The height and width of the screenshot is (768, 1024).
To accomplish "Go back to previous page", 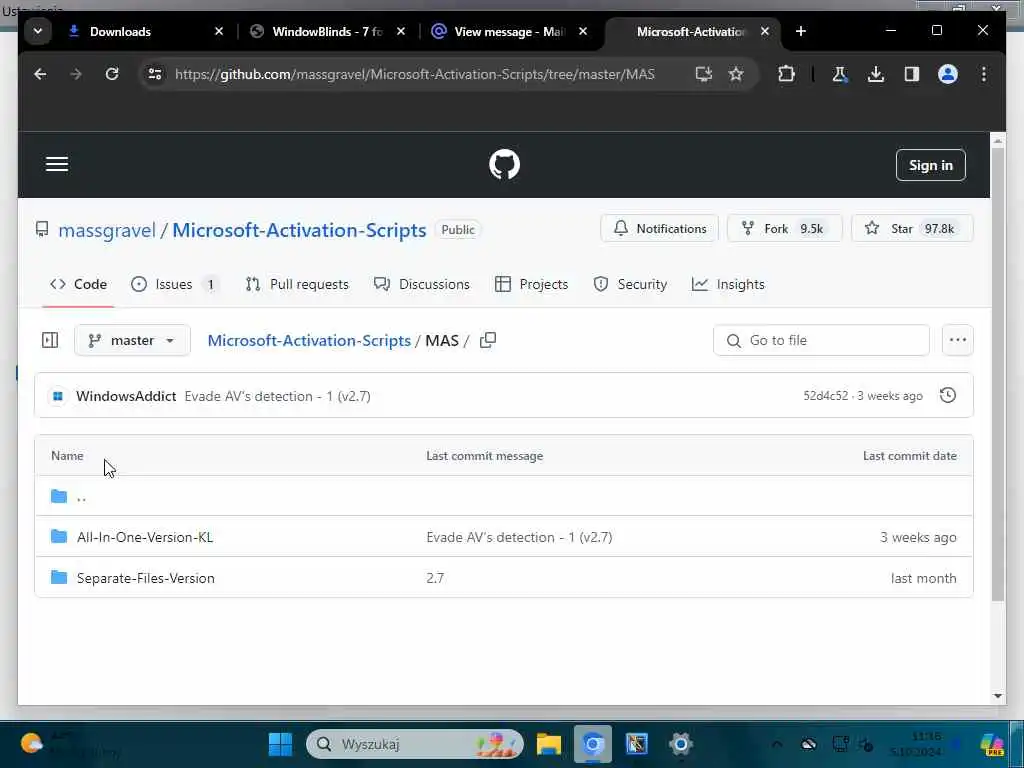I will pyautogui.click(x=40, y=74).
